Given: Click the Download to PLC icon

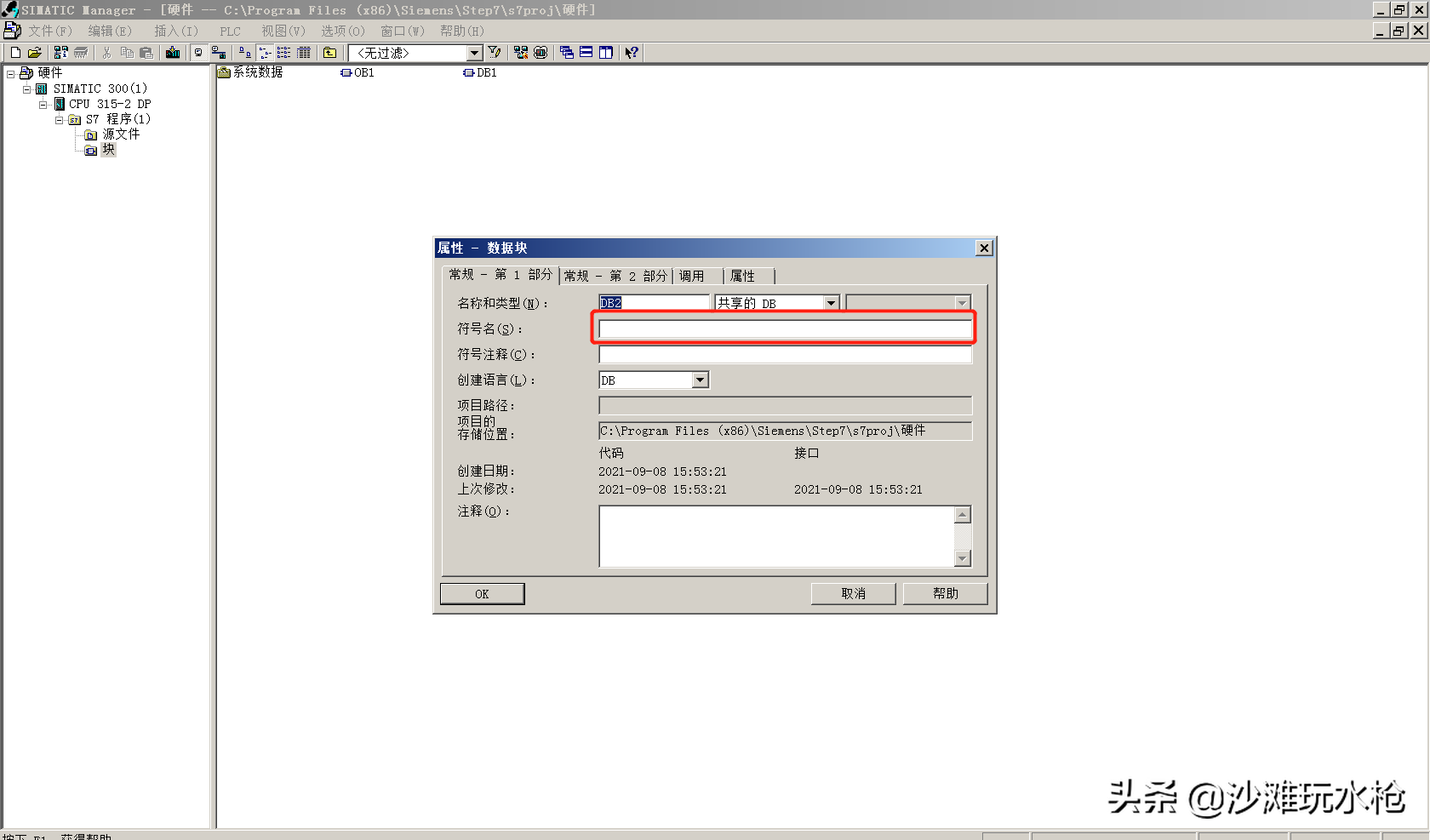Looking at the screenshot, I should coord(173,53).
